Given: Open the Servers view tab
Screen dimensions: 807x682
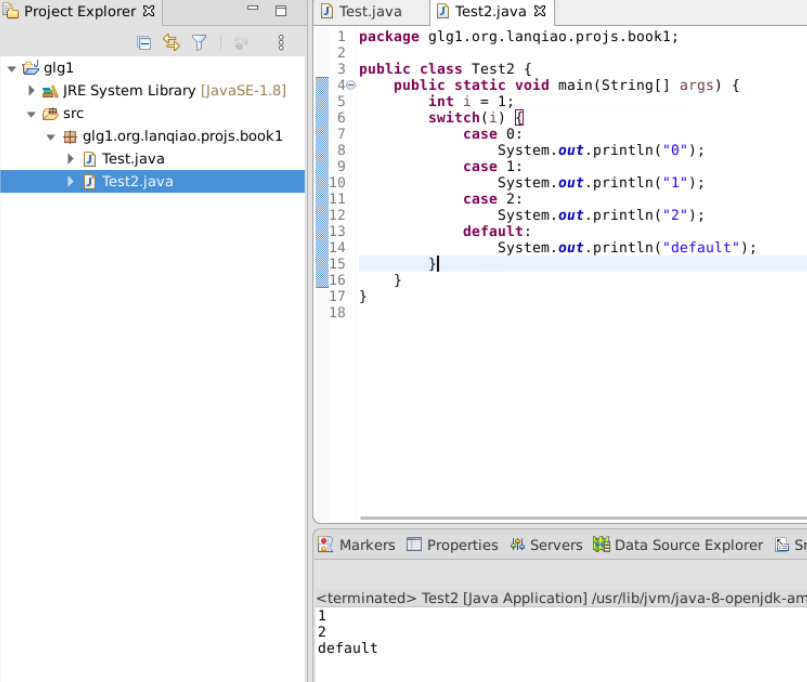Looking at the screenshot, I should tap(546, 545).
